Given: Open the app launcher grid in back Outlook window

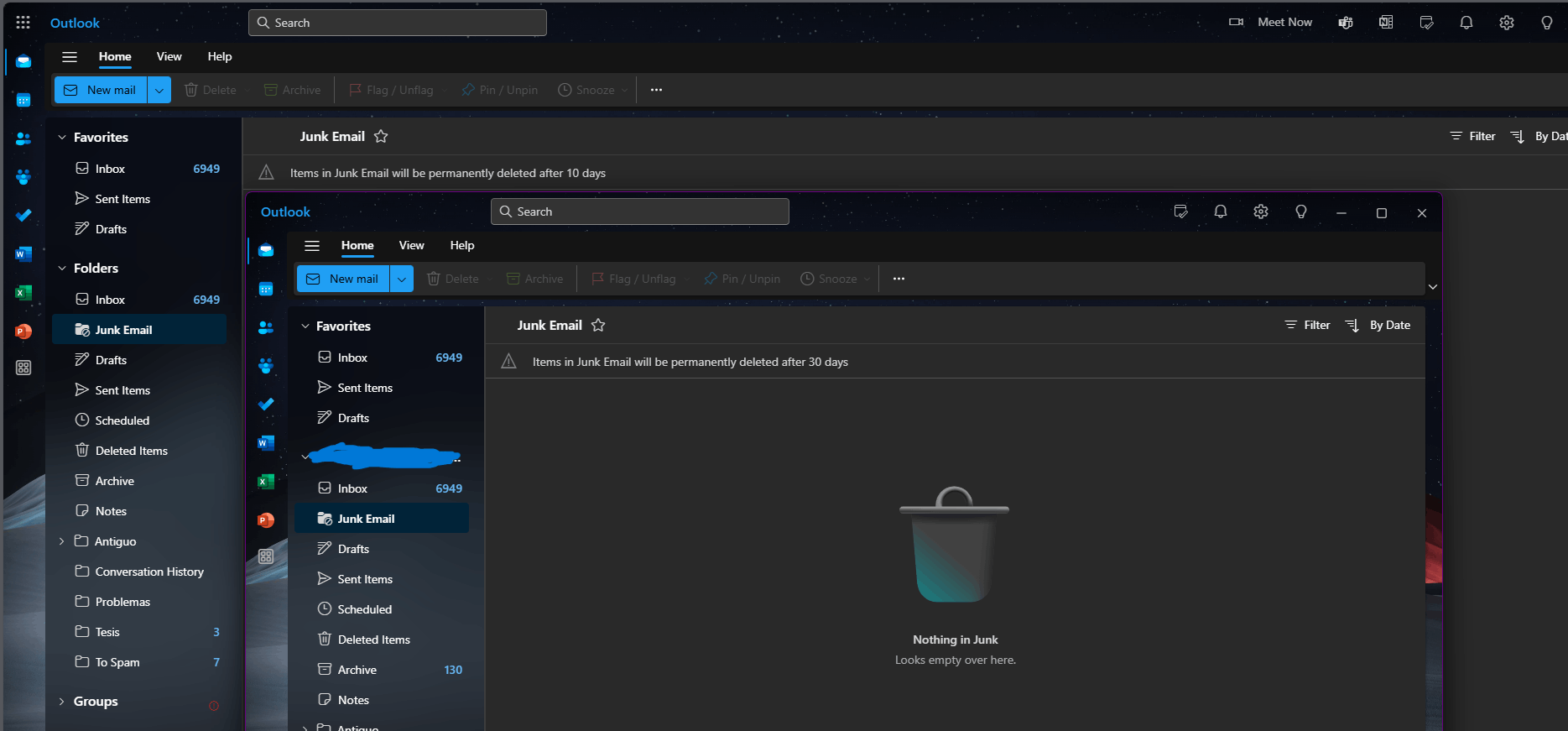Looking at the screenshot, I should coord(23,23).
